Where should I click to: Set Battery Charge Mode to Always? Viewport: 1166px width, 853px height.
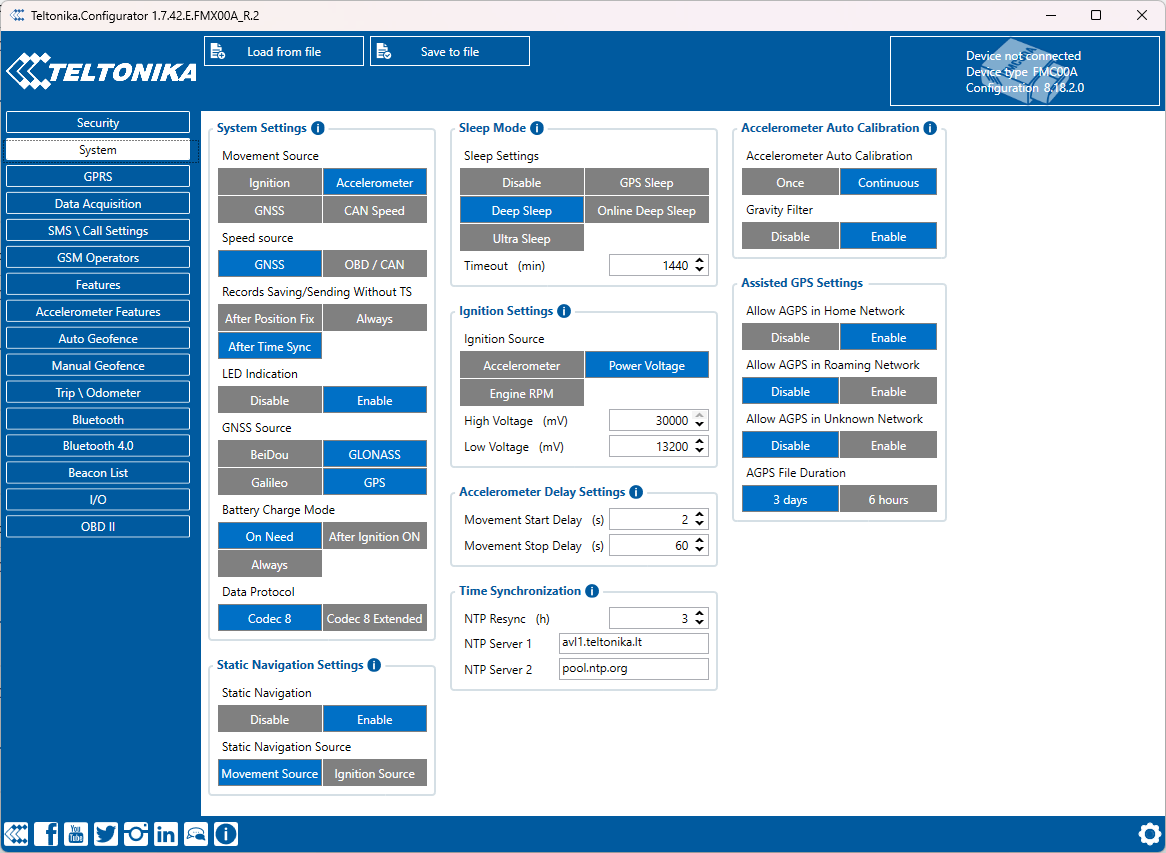tap(269, 564)
